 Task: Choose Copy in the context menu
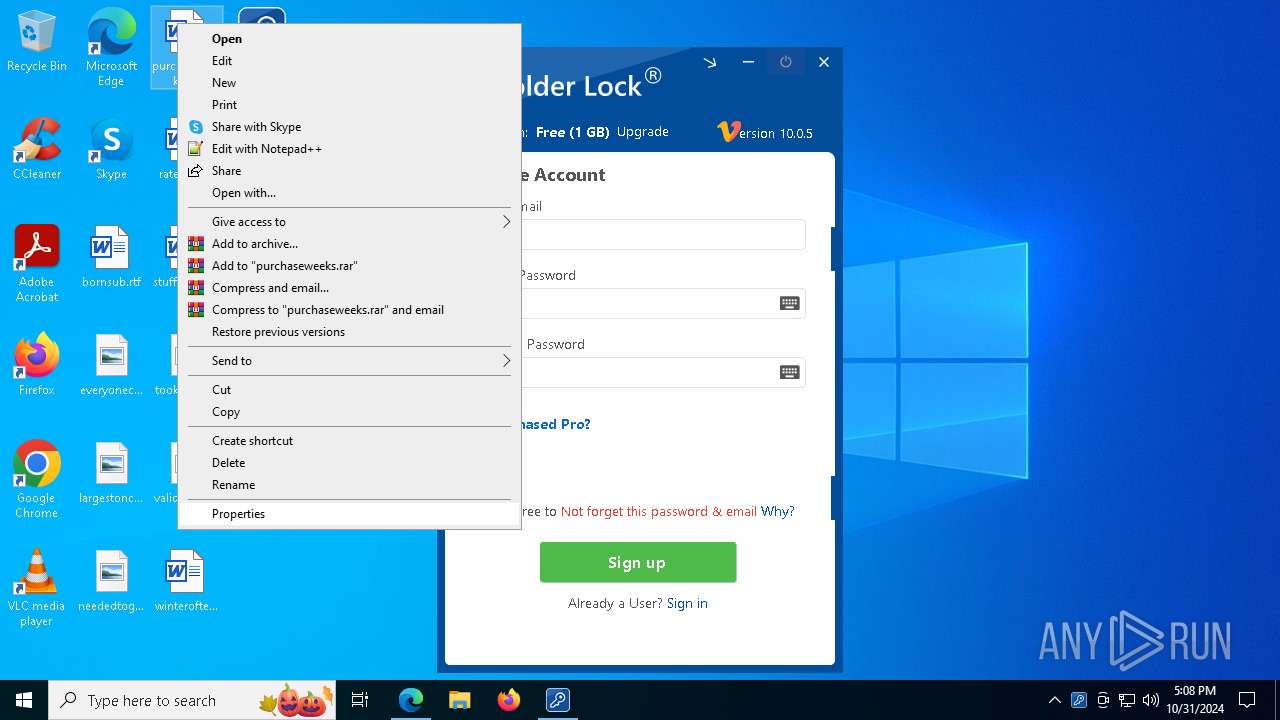tap(349, 412)
